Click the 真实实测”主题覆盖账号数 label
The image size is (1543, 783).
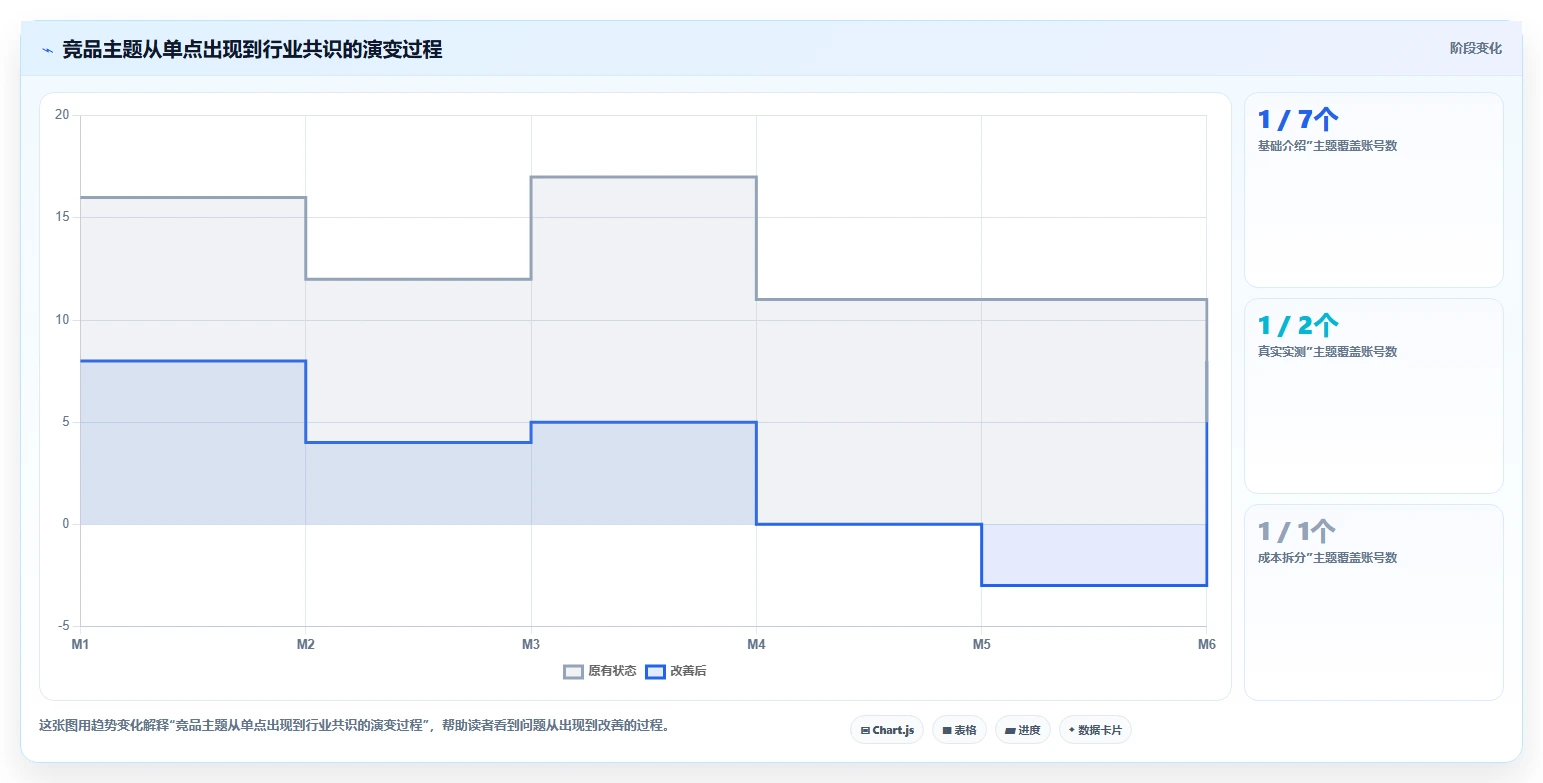1327,352
